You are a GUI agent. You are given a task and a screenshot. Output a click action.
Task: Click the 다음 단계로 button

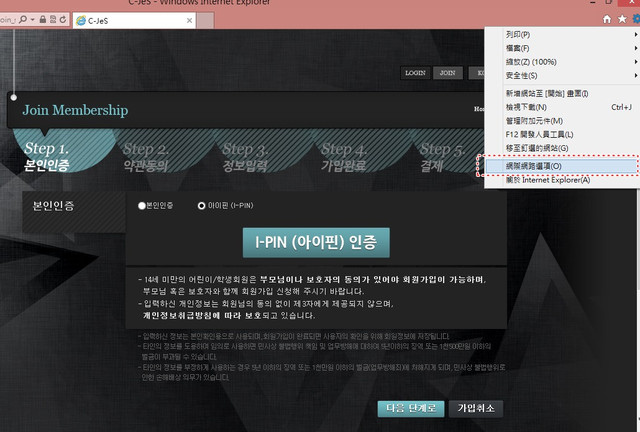point(411,408)
